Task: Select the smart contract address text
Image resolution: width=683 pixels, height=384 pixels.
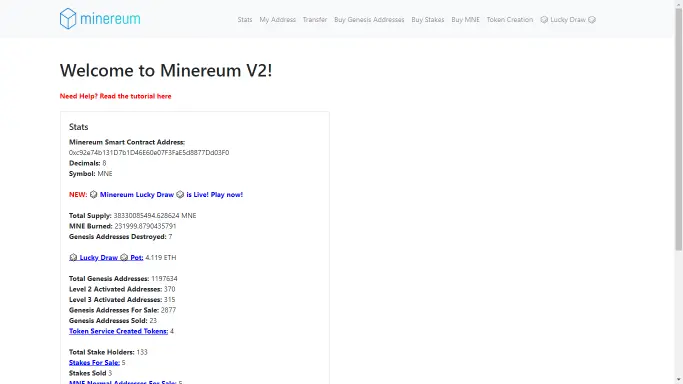Action: (x=149, y=152)
